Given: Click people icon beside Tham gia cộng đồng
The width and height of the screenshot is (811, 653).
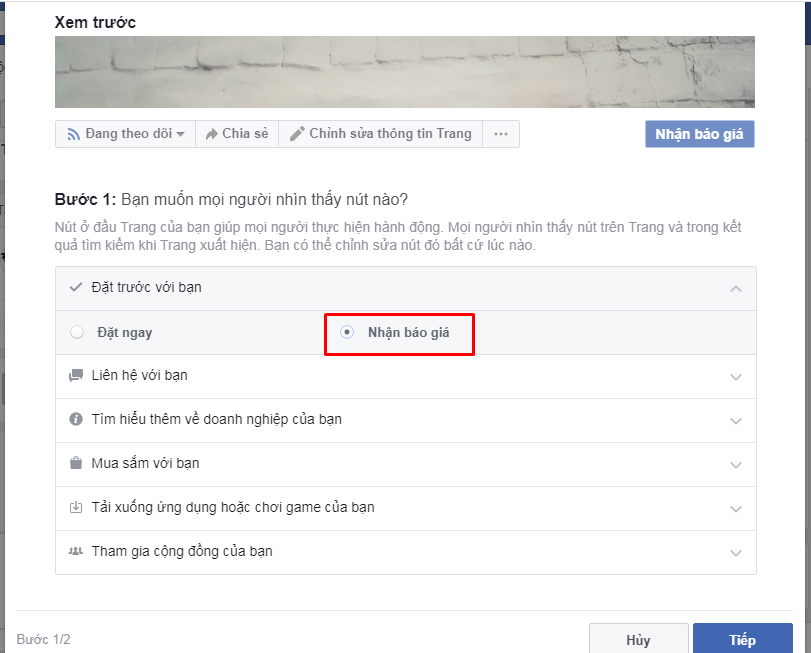Looking at the screenshot, I should [76, 551].
